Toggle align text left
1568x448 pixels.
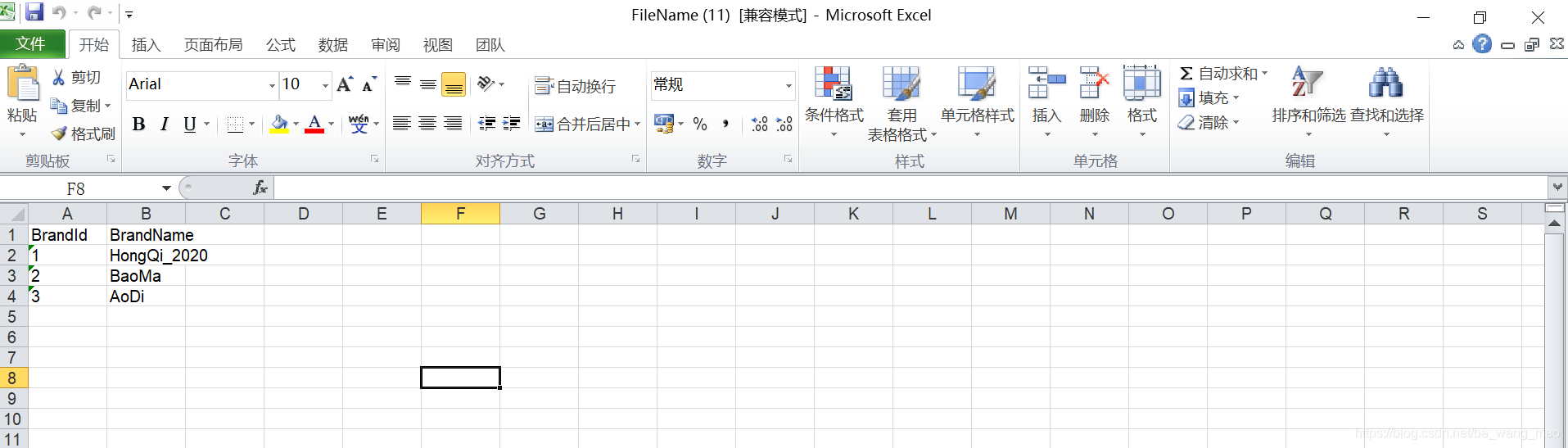pos(401,124)
